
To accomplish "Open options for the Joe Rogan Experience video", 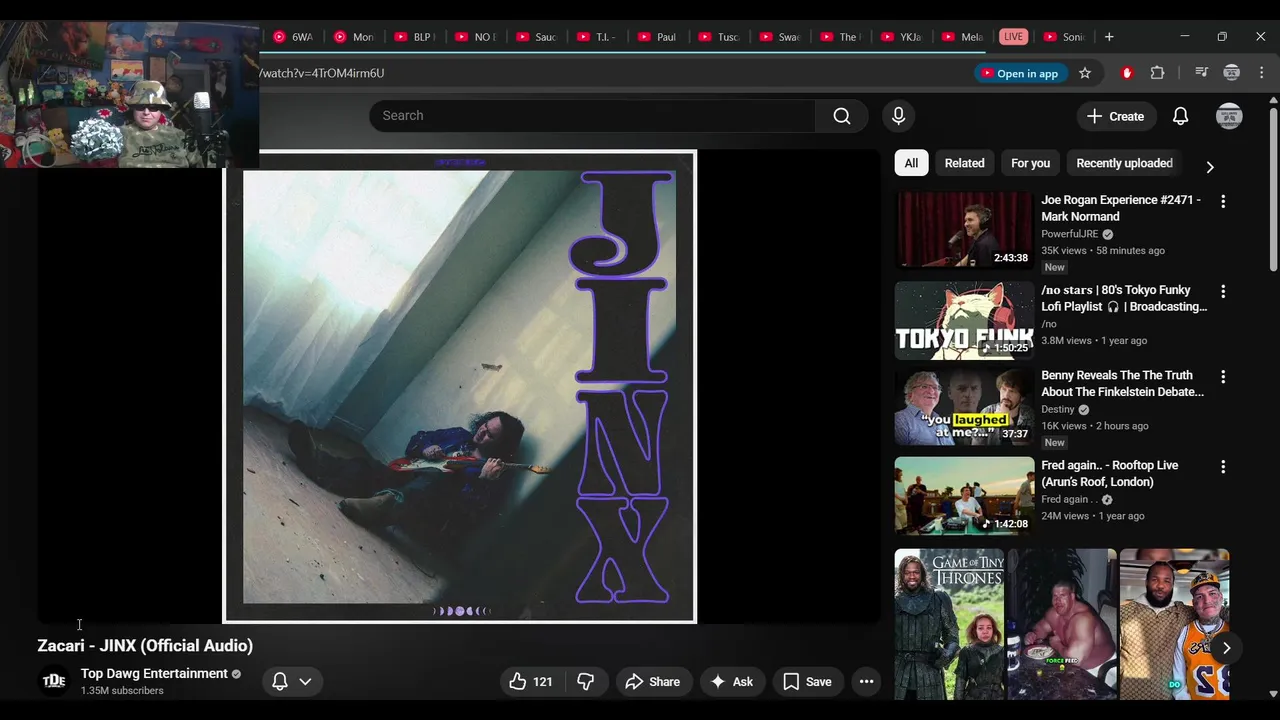I will pos(1222,201).
